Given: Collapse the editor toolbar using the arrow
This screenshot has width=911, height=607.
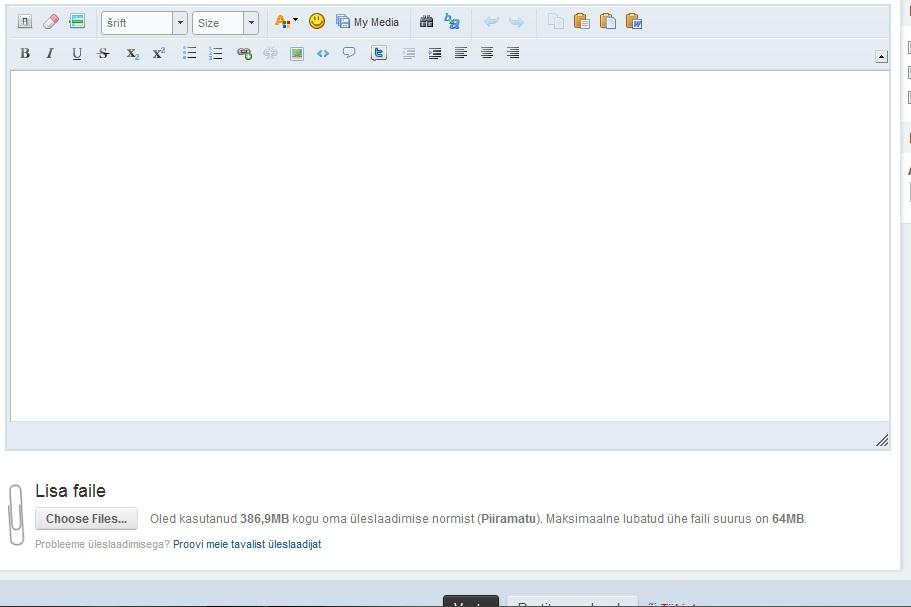Looking at the screenshot, I should pyautogui.click(x=881, y=57).
